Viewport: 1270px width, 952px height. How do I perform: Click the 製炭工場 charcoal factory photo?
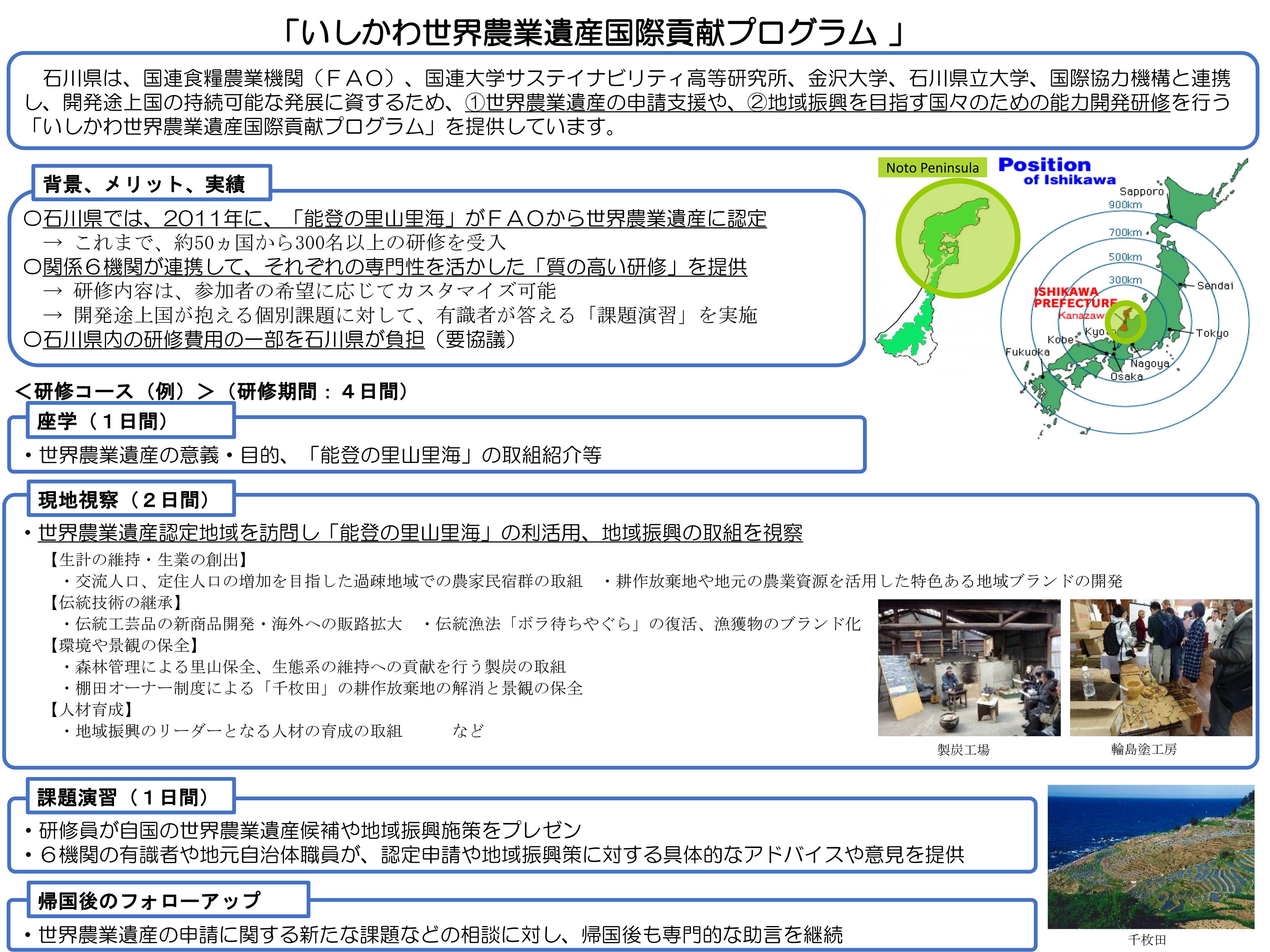(x=969, y=667)
